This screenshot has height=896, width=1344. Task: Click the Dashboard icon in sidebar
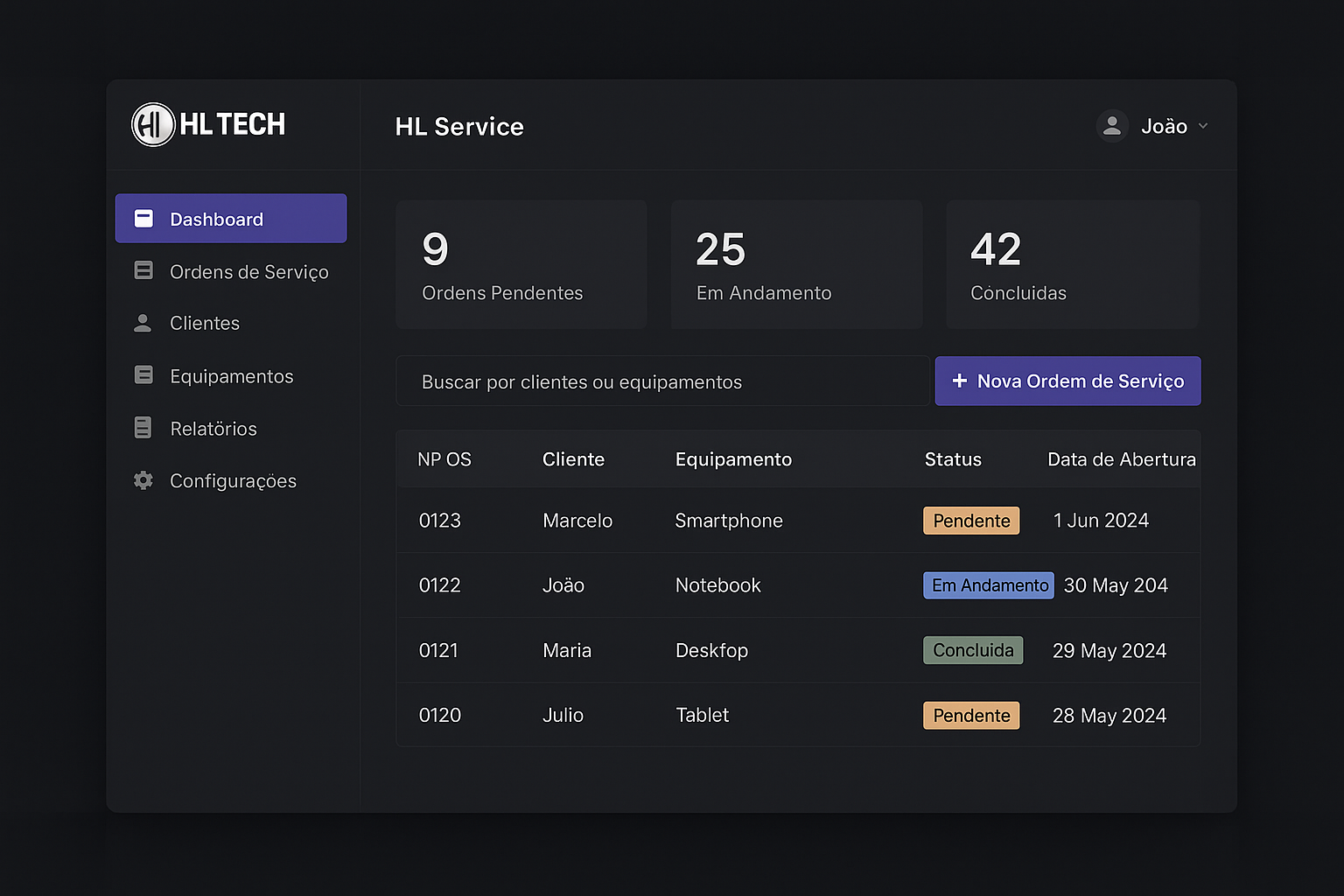click(x=143, y=219)
